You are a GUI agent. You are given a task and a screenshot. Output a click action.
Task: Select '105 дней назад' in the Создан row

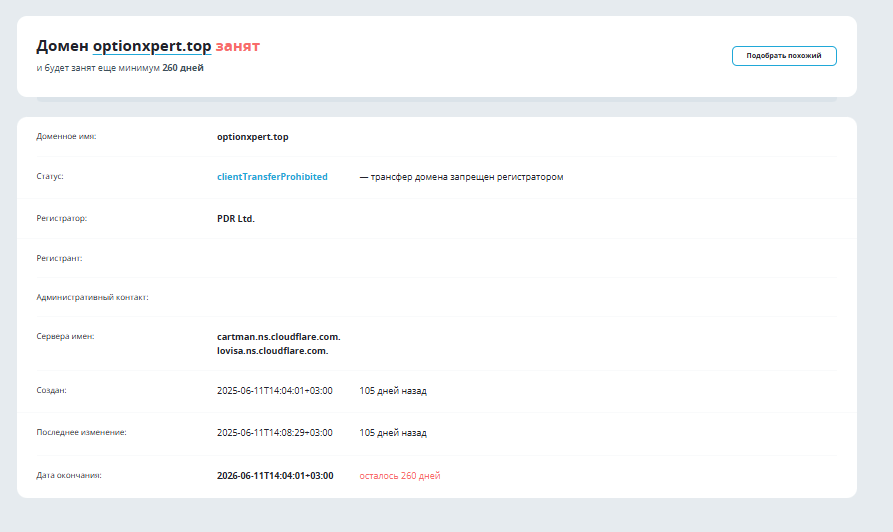393,391
